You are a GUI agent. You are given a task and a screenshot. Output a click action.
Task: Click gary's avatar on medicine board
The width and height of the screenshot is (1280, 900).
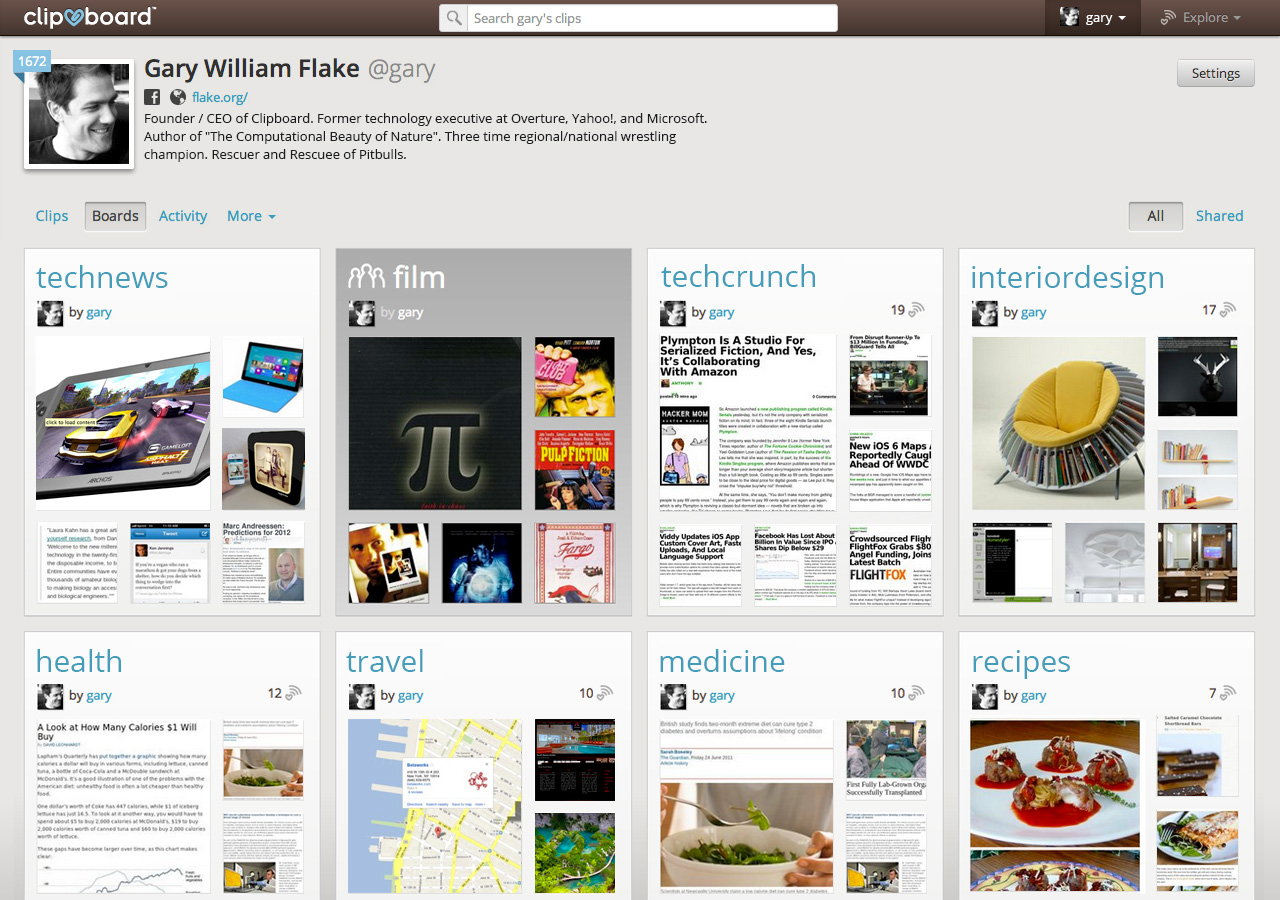click(673, 696)
